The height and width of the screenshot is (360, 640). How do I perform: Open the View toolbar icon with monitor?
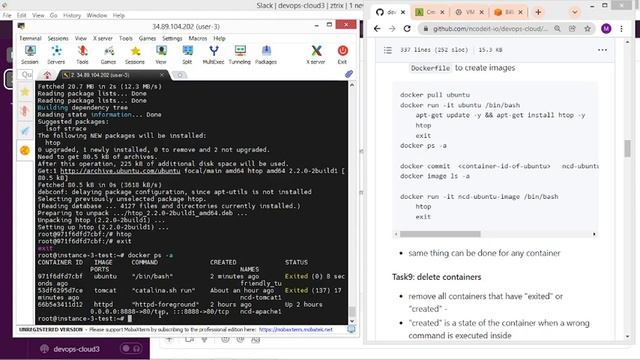pos(161,55)
